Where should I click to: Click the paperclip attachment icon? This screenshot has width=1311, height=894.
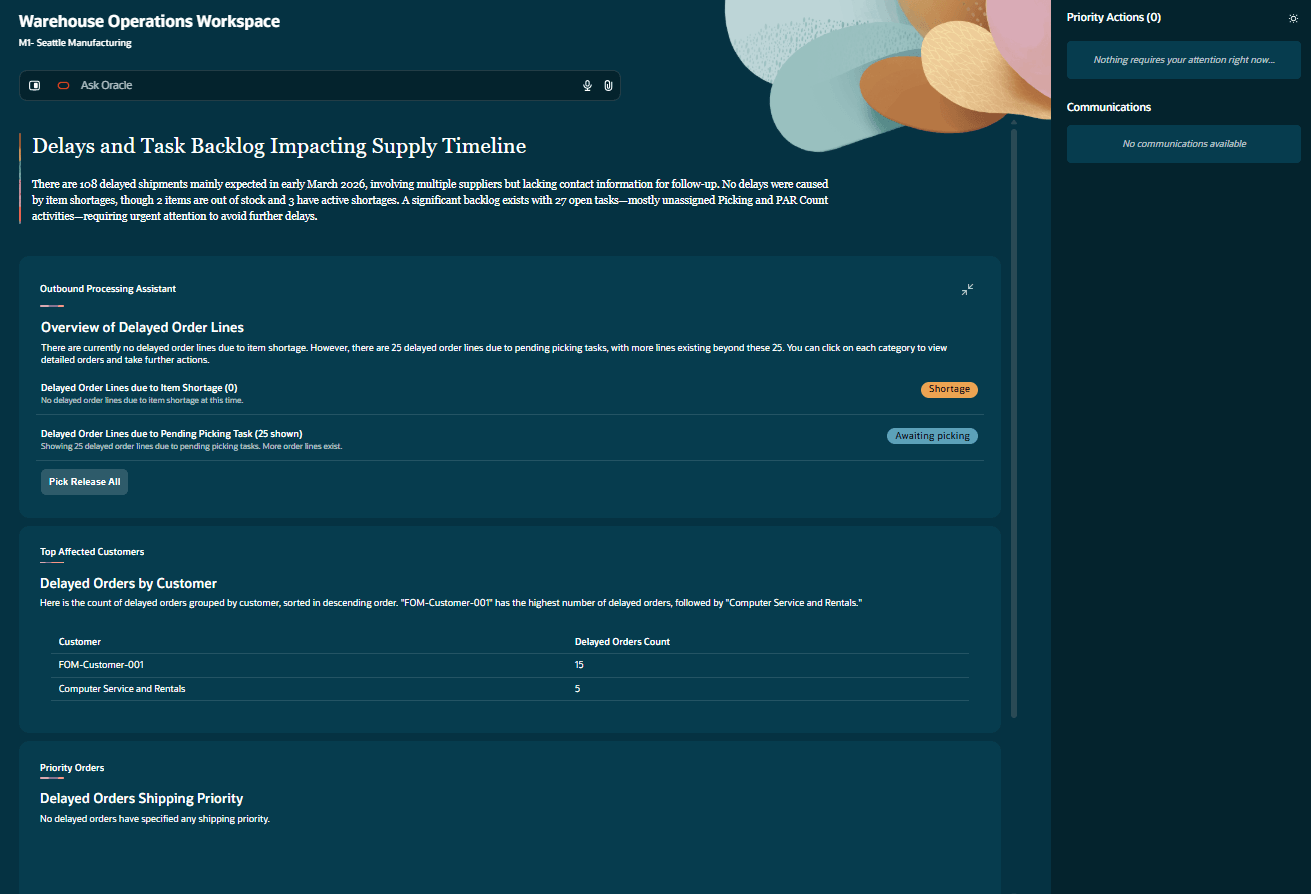[608, 86]
